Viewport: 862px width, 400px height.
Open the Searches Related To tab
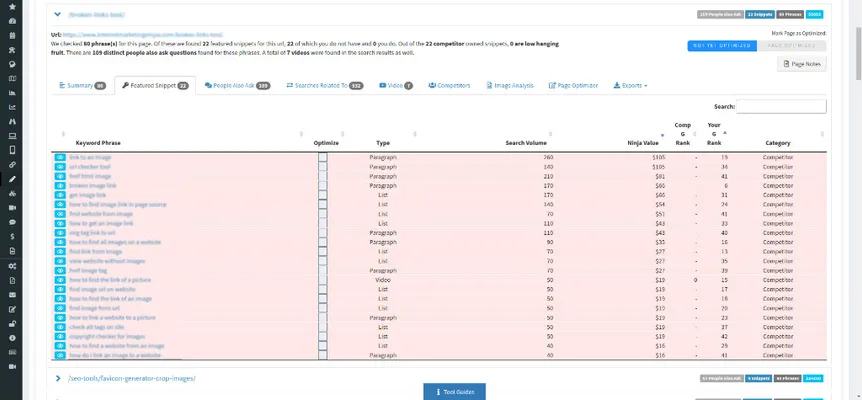(323, 86)
